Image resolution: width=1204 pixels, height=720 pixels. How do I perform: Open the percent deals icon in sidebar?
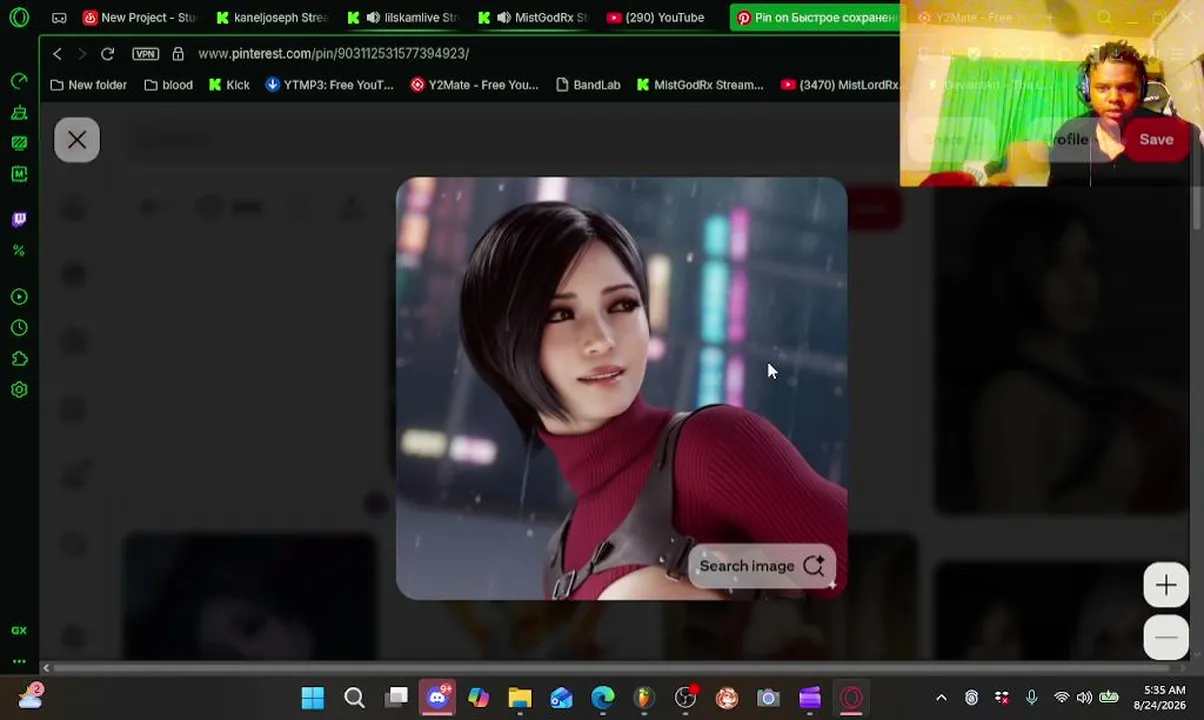click(19, 250)
